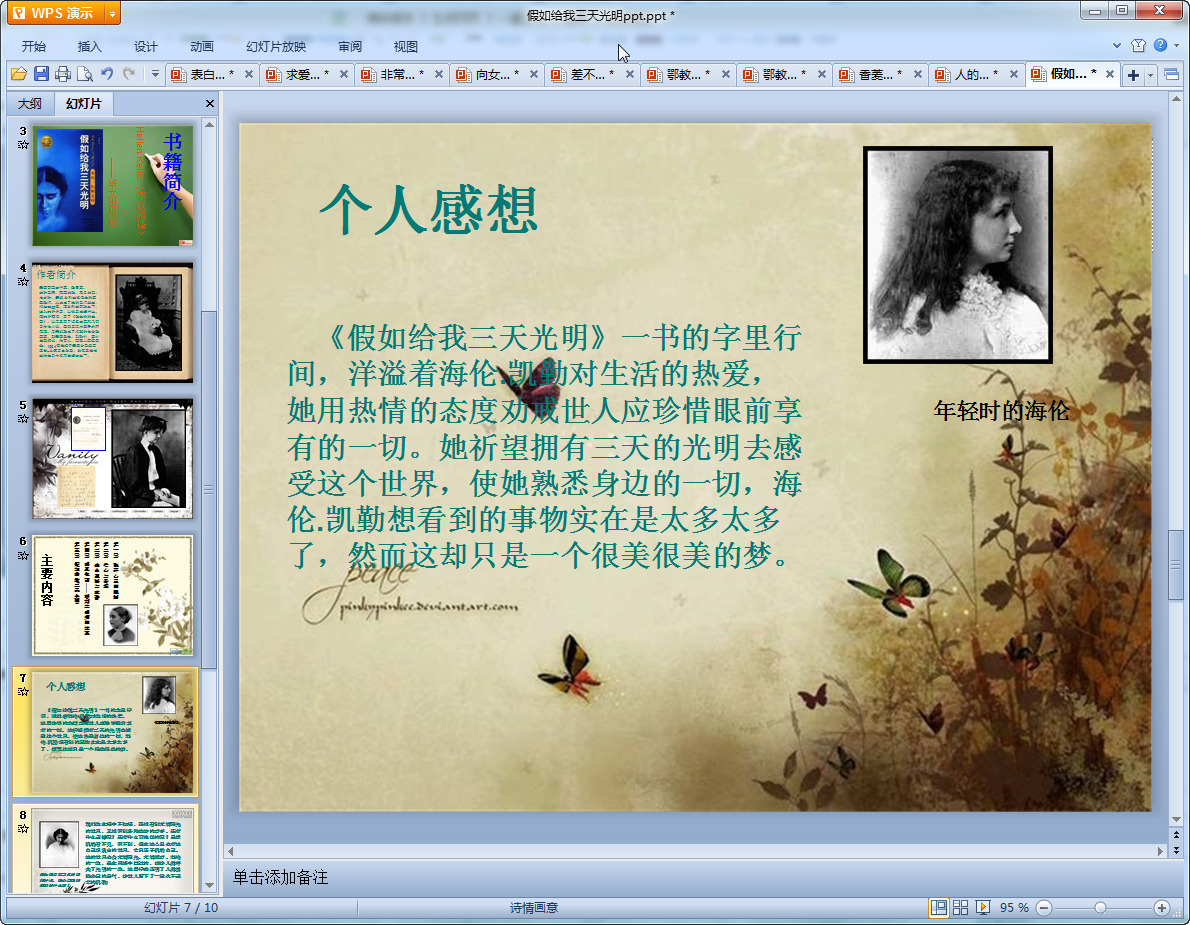
Task: Zoom in with the plus button
Action: click(1161, 908)
